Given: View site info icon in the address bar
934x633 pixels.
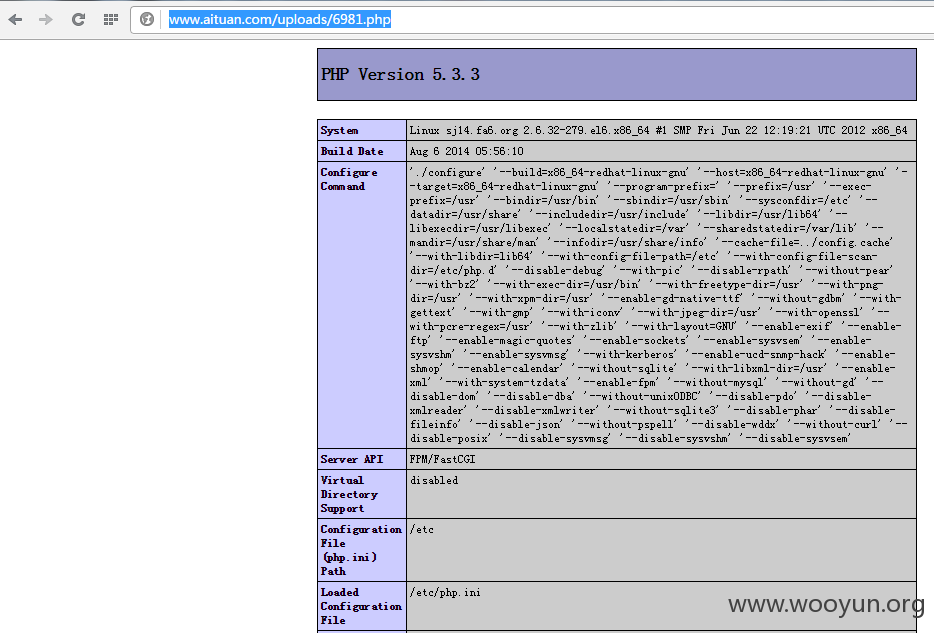Looking at the screenshot, I should coord(147,20).
